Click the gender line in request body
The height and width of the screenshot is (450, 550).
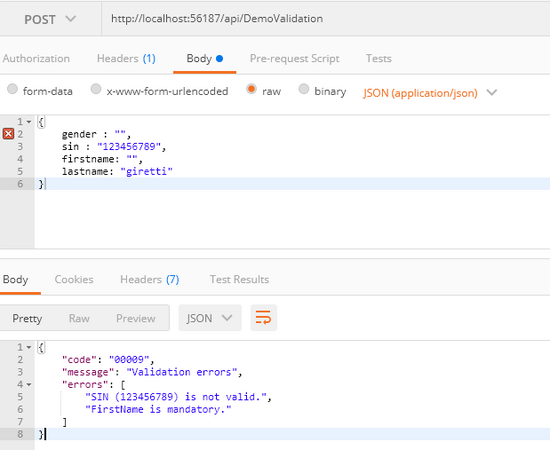coord(96,134)
